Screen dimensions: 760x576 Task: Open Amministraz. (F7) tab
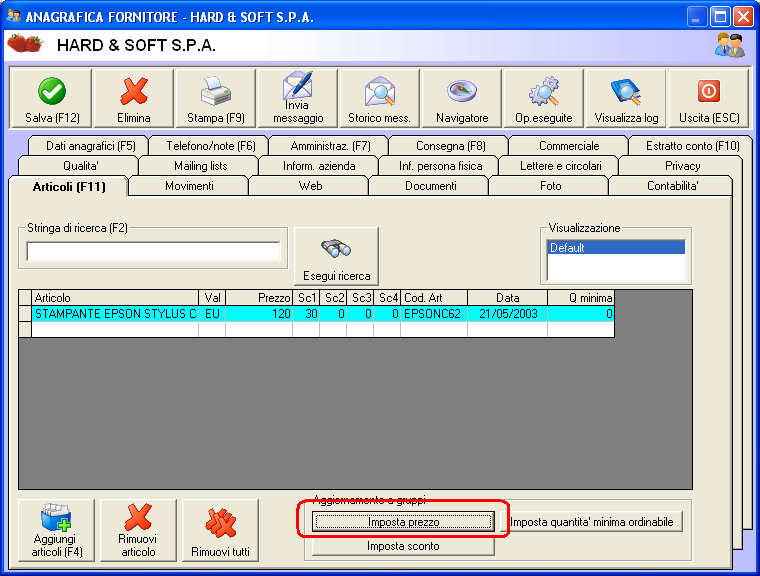[330, 146]
